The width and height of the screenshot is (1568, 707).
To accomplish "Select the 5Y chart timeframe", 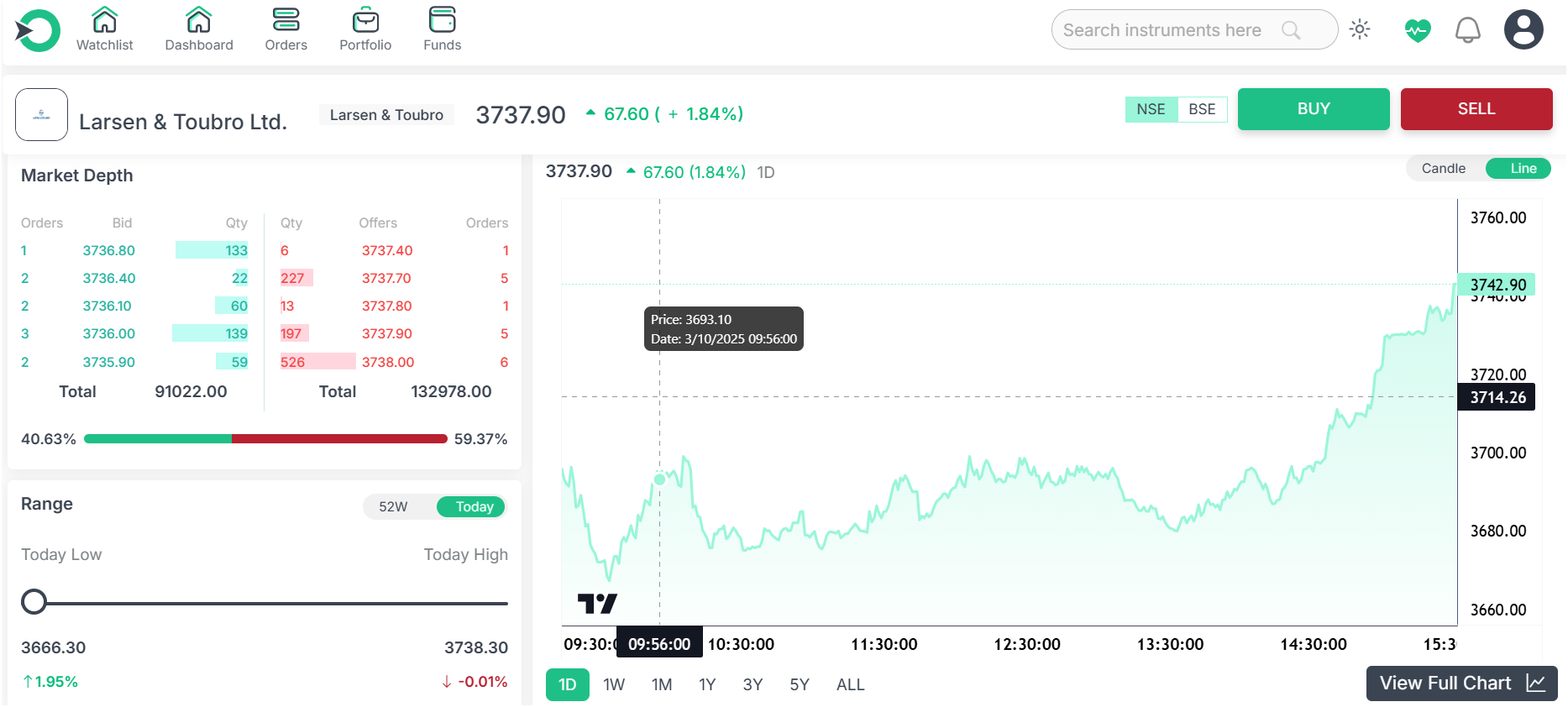I will pos(799,684).
